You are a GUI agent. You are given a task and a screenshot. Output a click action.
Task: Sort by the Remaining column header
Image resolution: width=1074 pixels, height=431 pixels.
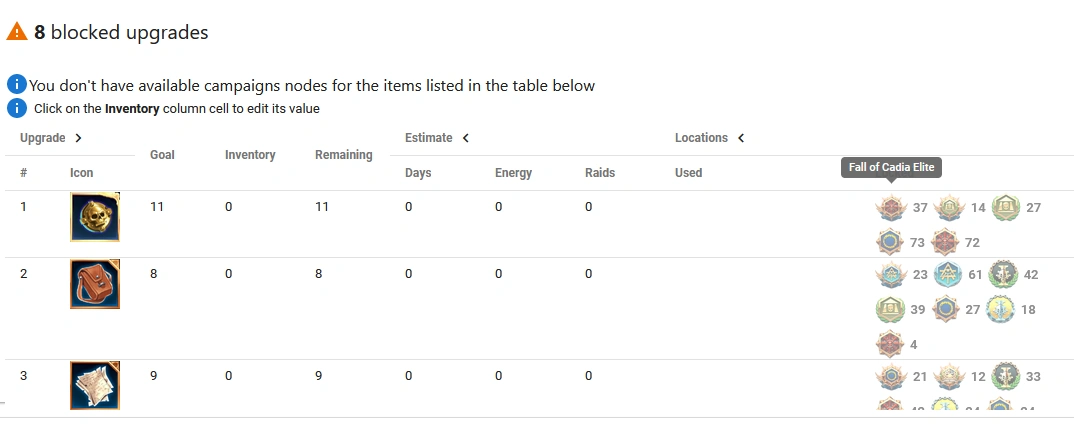[x=343, y=155]
